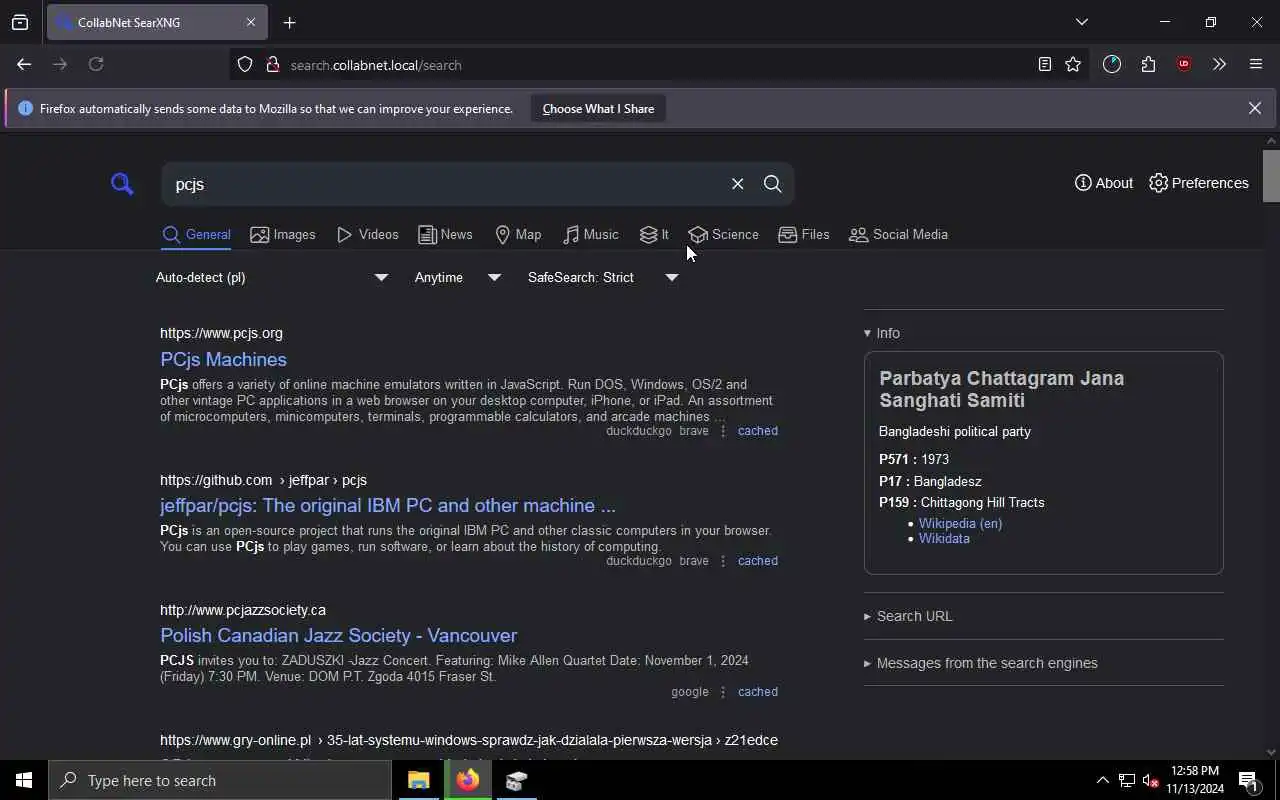Switch to the Images category
The image size is (1280, 800).
[283, 235]
